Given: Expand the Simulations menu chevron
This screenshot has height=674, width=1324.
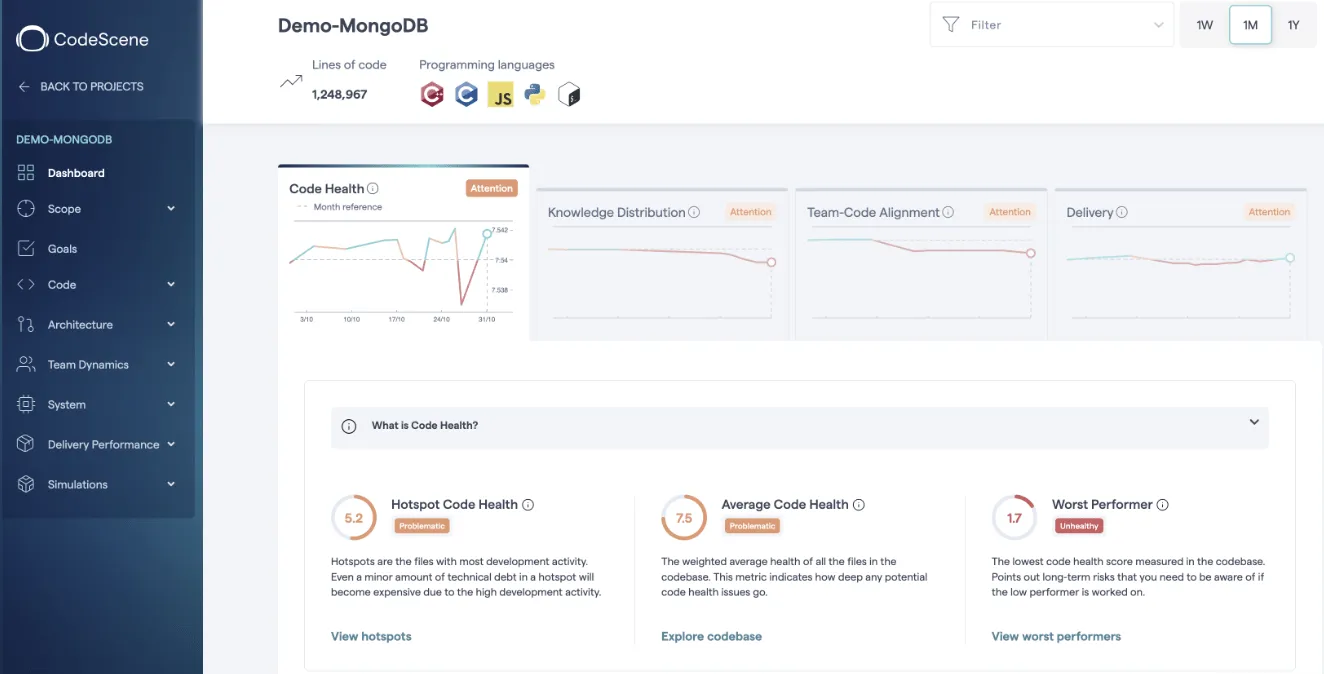Looking at the screenshot, I should [x=171, y=484].
